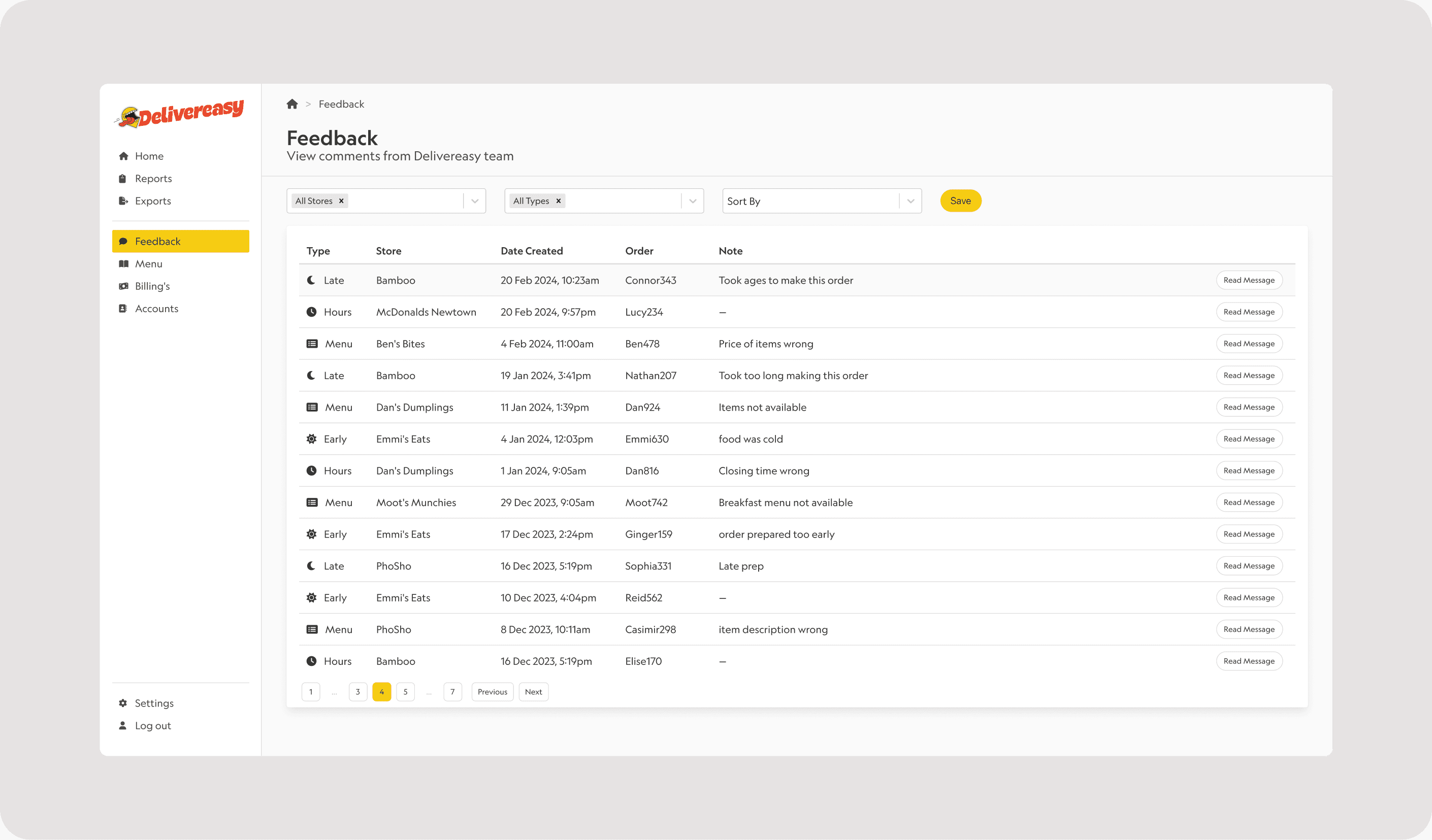Open the Menu sidebar item

(149, 263)
